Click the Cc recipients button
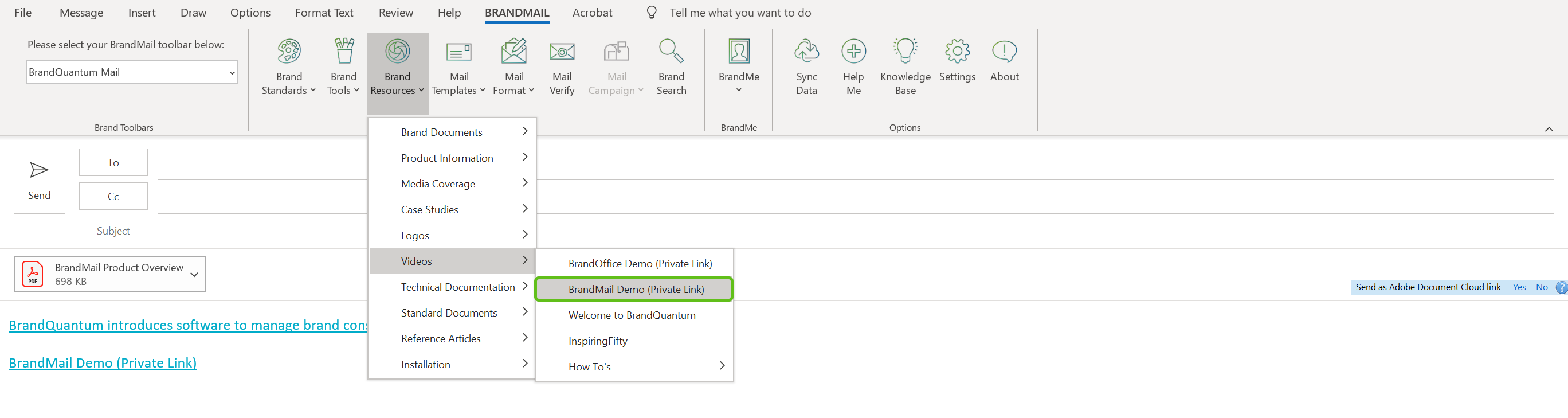 click(x=113, y=196)
